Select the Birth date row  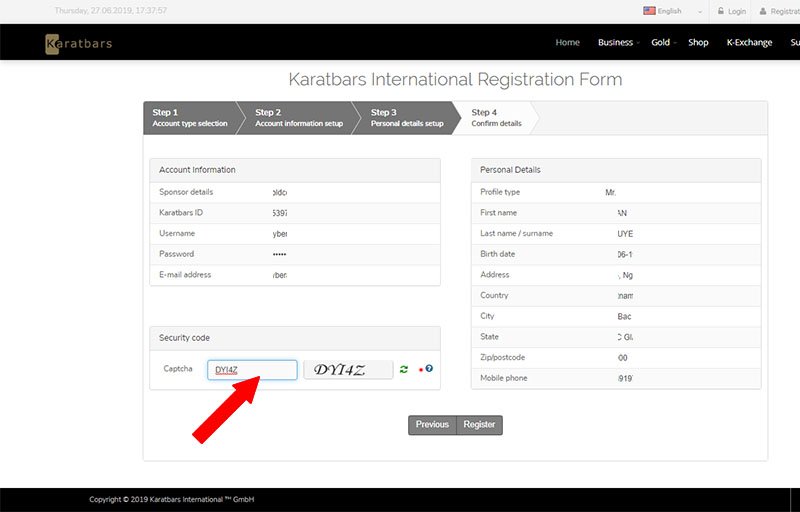[x=616, y=254]
